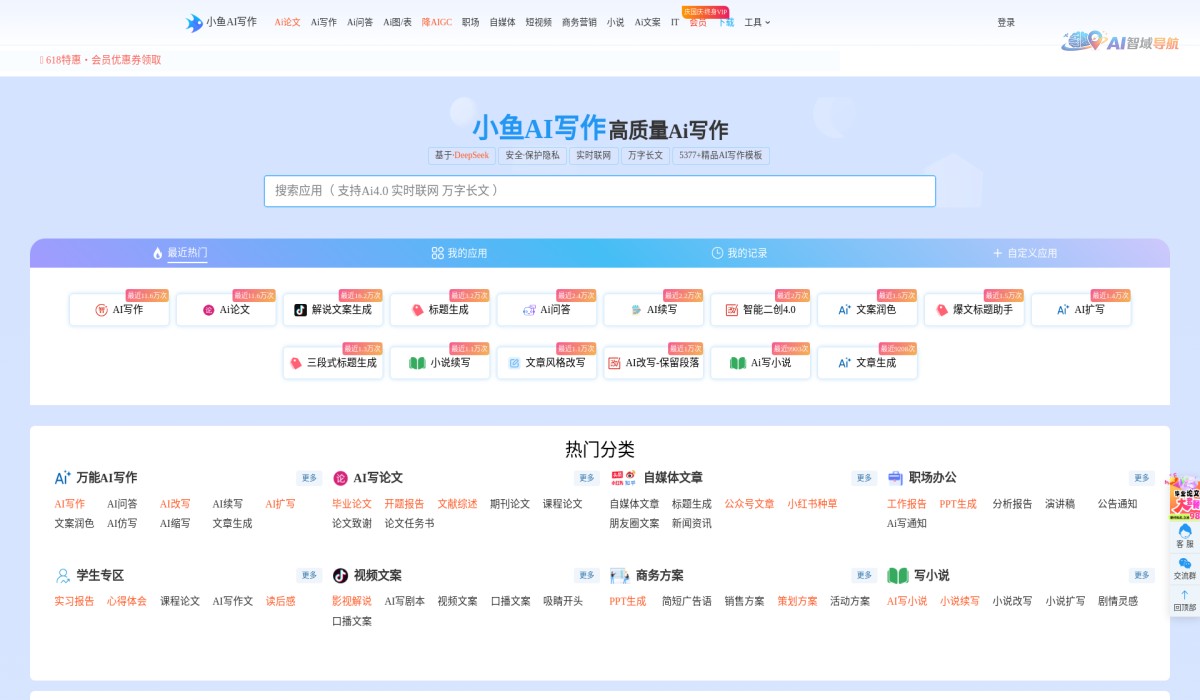Click inside the search input field
The width and height of the screenshot is (1200, 700).
[598, 190]
